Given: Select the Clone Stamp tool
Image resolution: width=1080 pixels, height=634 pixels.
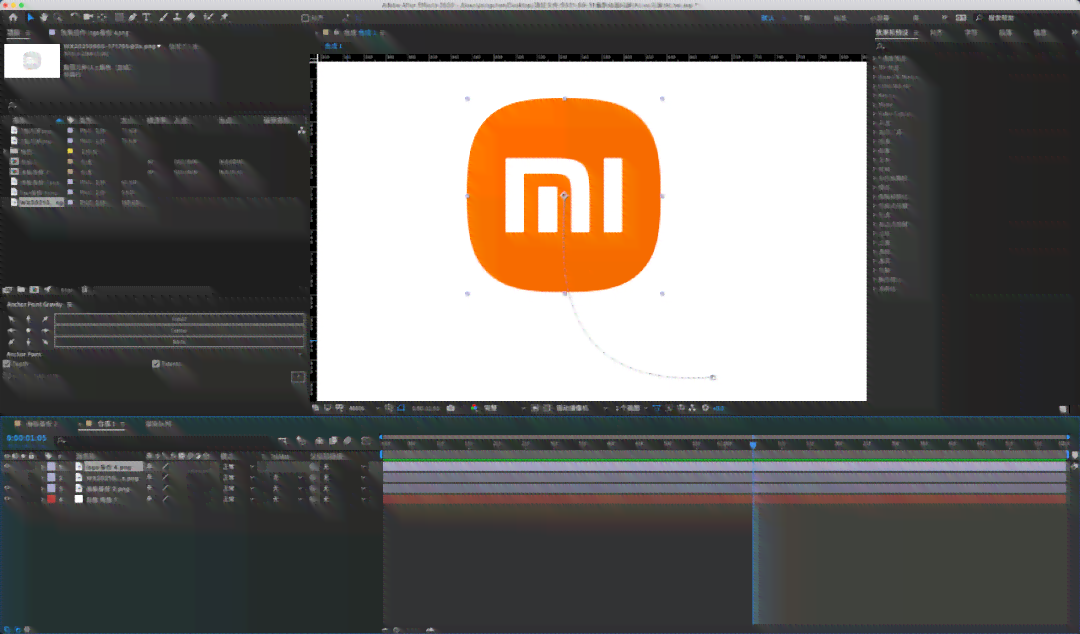Looking at the screenshot, I should [177, 17].
